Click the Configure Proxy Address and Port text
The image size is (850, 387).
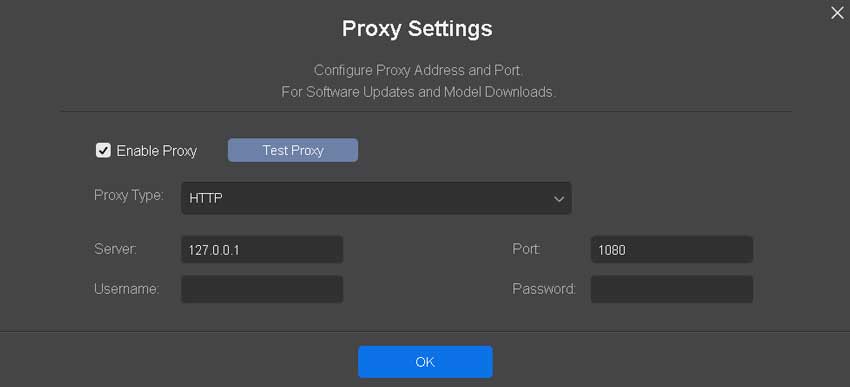[x=418, y=70]
